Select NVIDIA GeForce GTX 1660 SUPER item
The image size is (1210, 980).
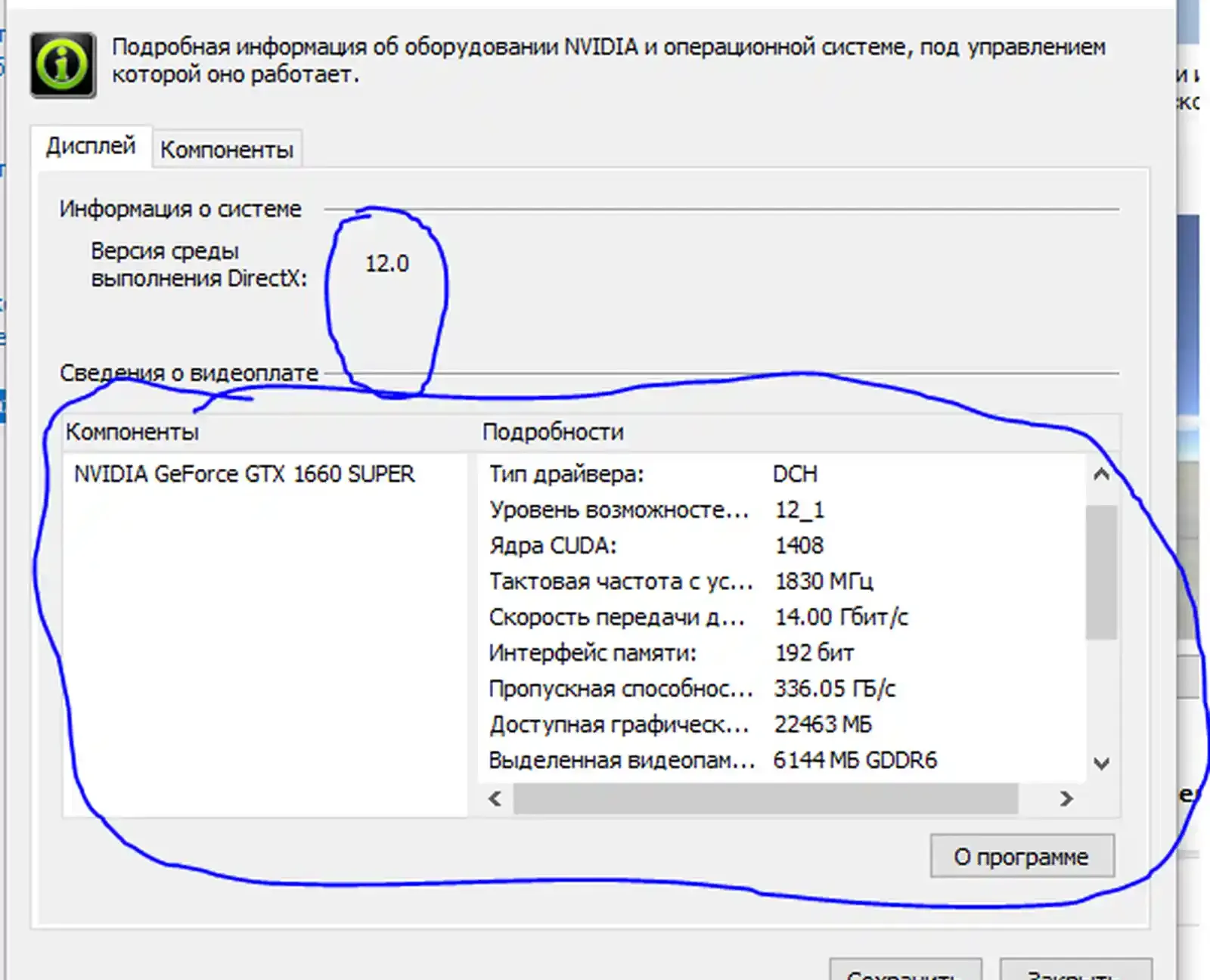244,474
